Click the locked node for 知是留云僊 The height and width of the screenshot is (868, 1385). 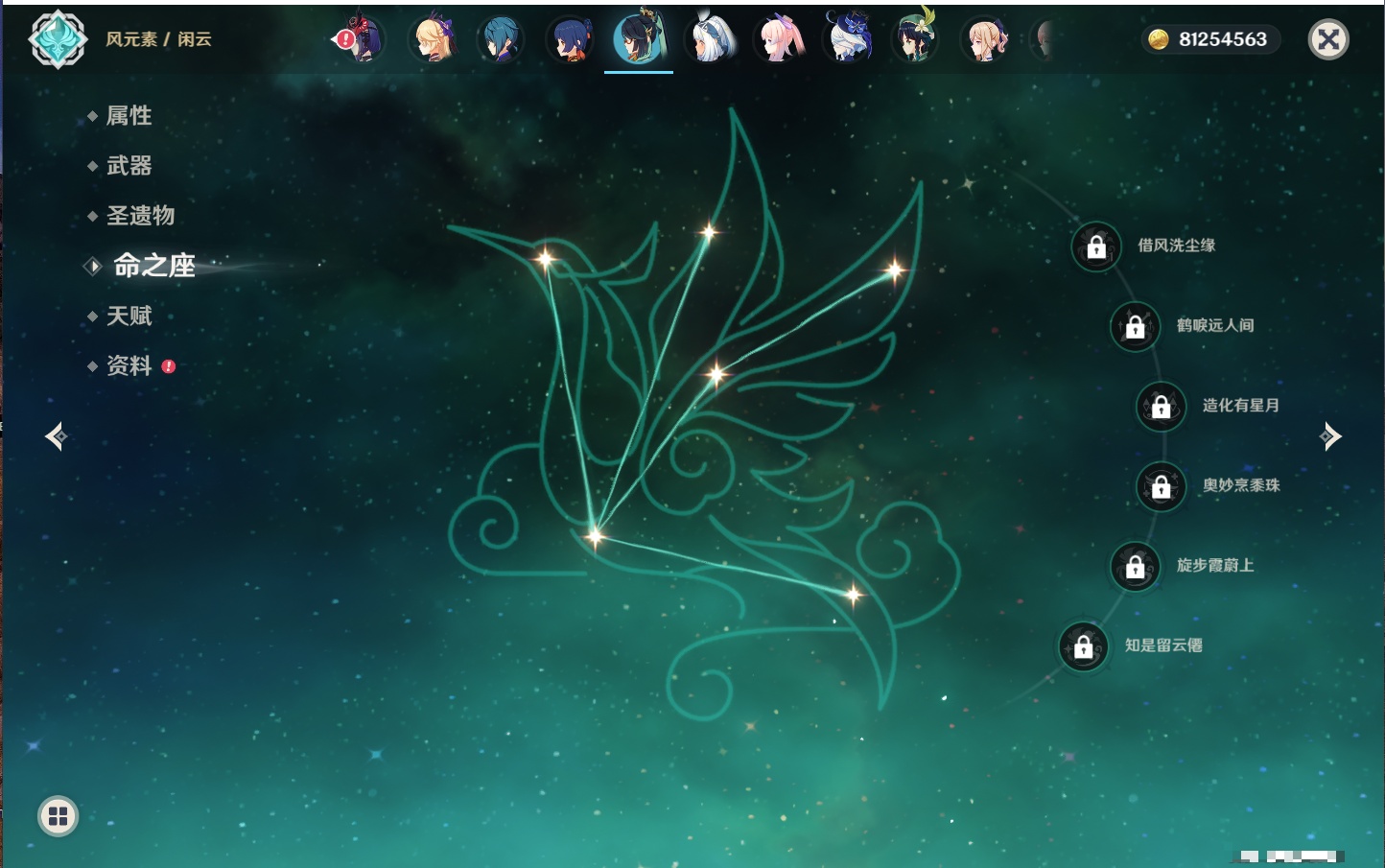(1084, 647)
